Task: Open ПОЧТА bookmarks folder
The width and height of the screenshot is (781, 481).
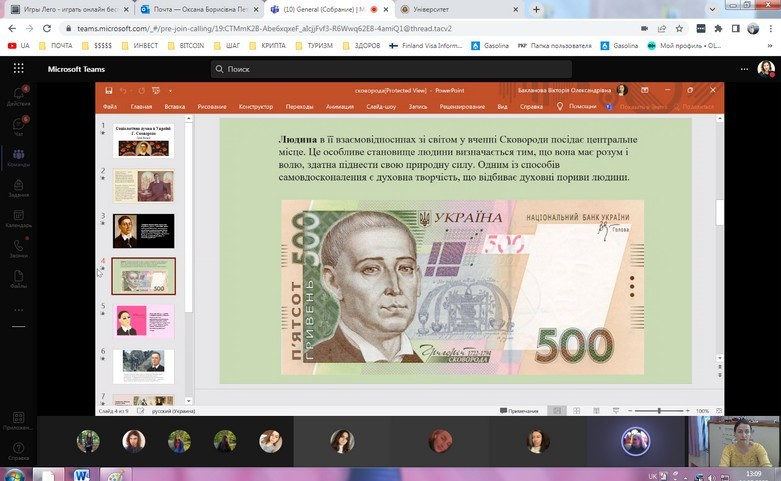Action: pyautogui.click(x=56, y=45)
